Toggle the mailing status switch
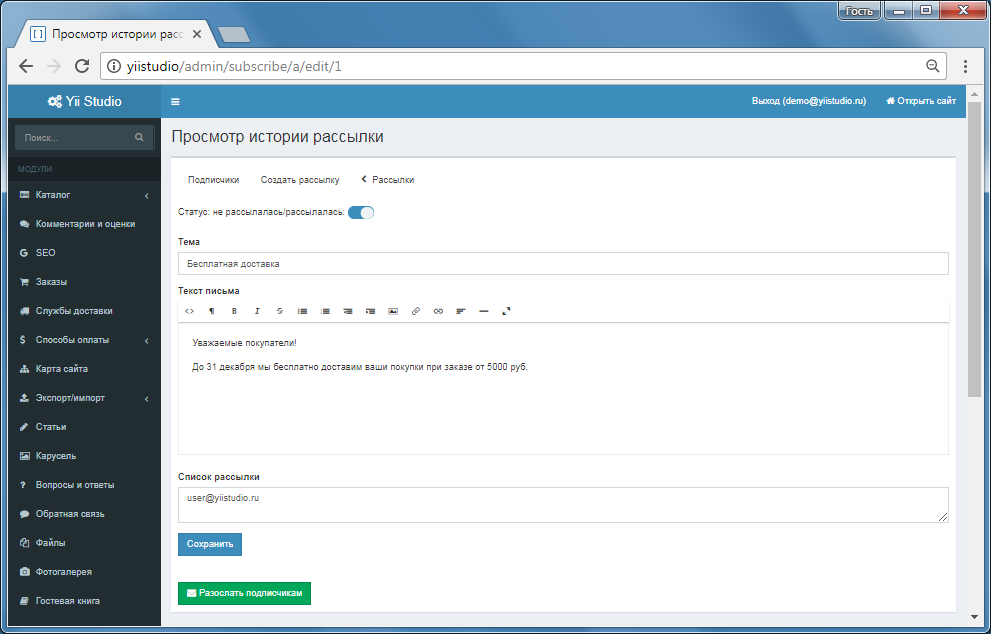991x634 pixels. (361, 212)
